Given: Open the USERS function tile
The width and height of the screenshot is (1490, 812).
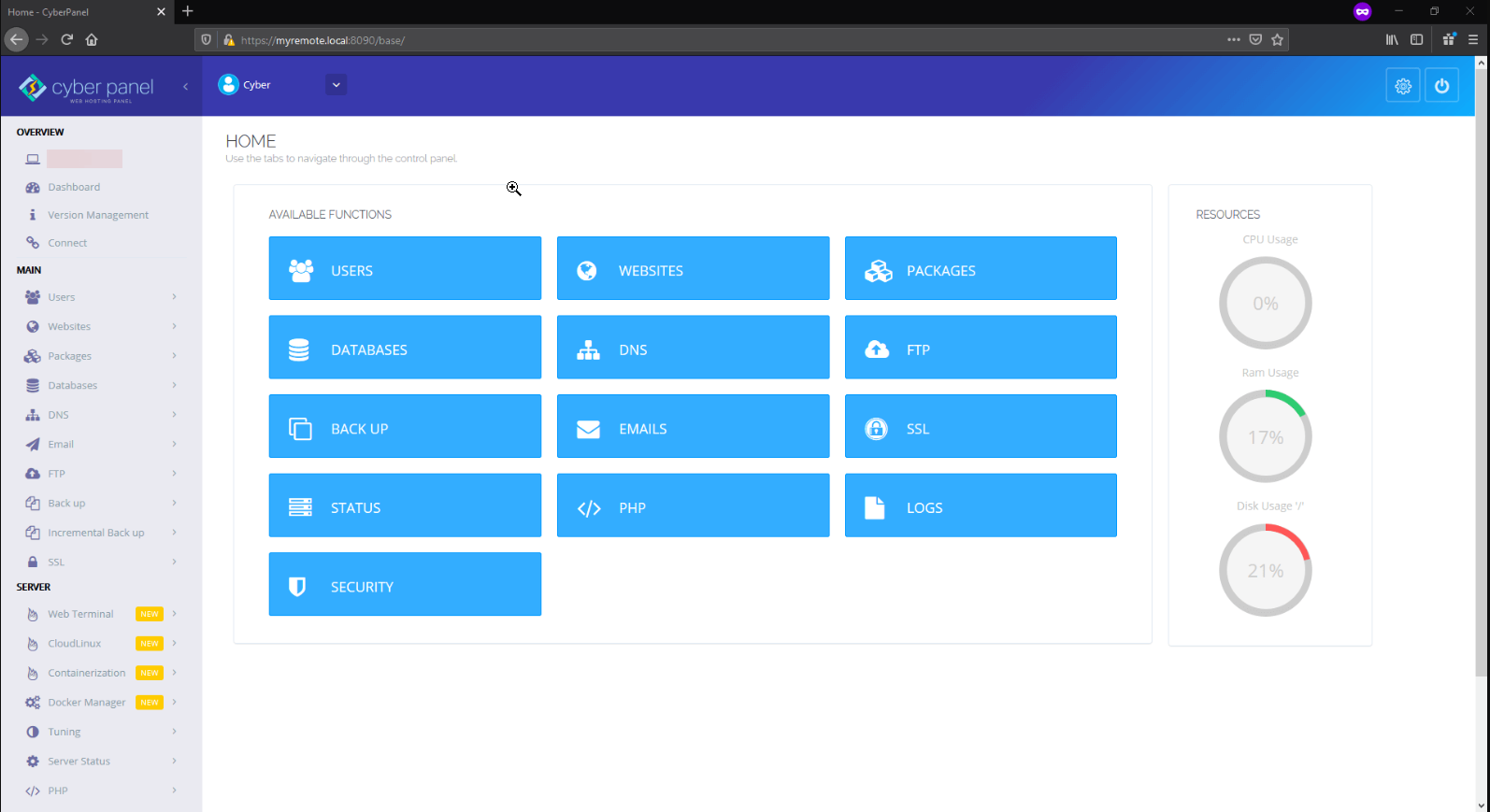Looking at the screenshot, I should [x=405, y=268].
